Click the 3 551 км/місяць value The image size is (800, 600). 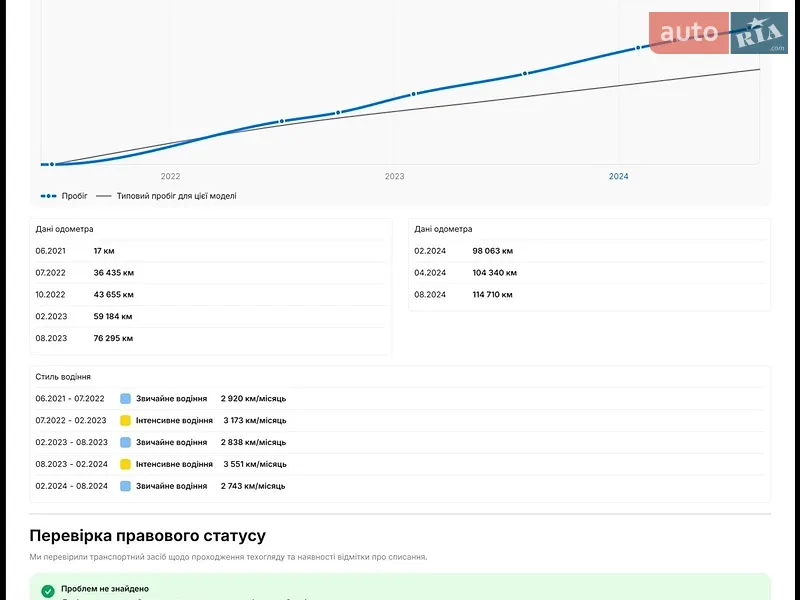(x=255, y=464)
